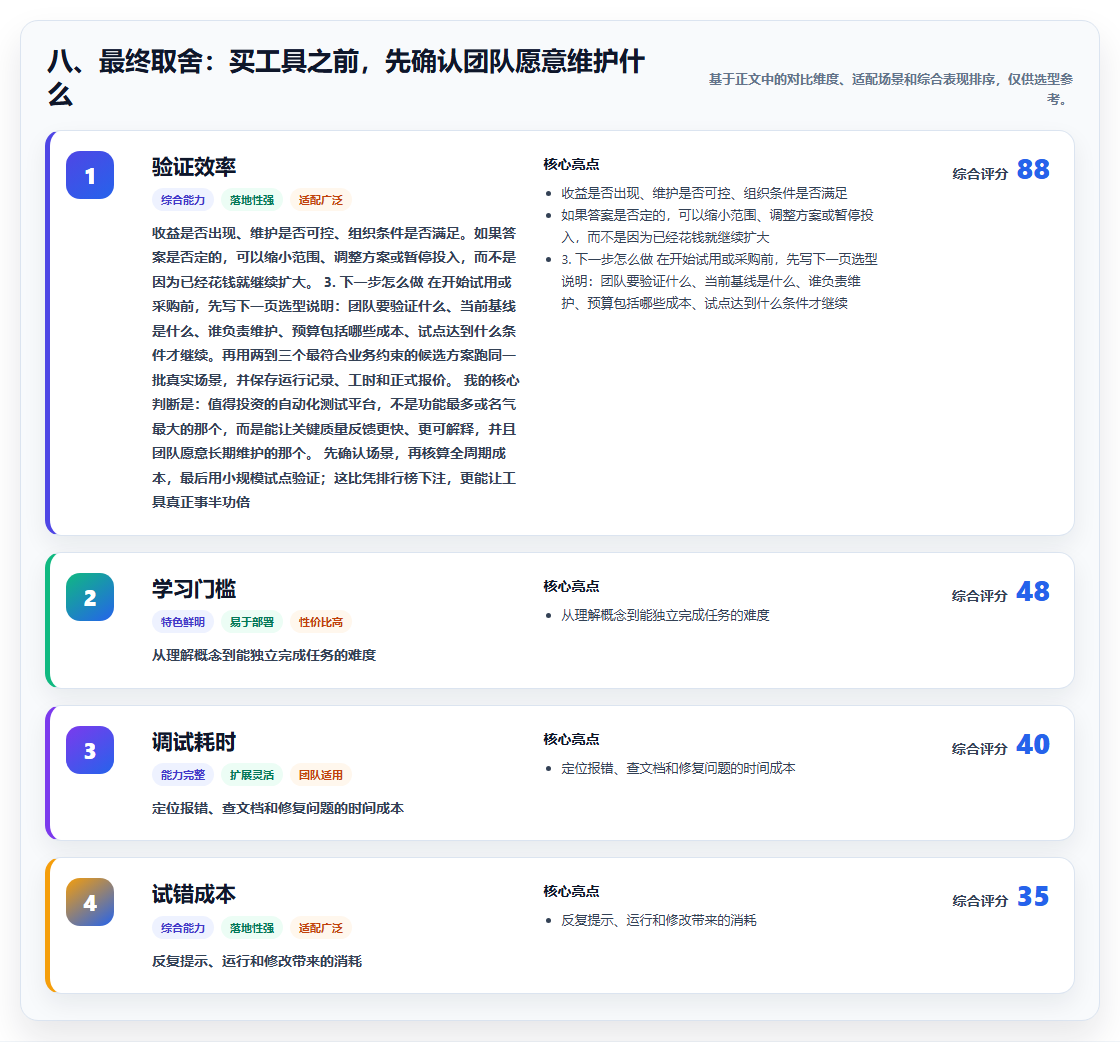
Task: Click the 能力完整 tag
Action: coord(183,775)
